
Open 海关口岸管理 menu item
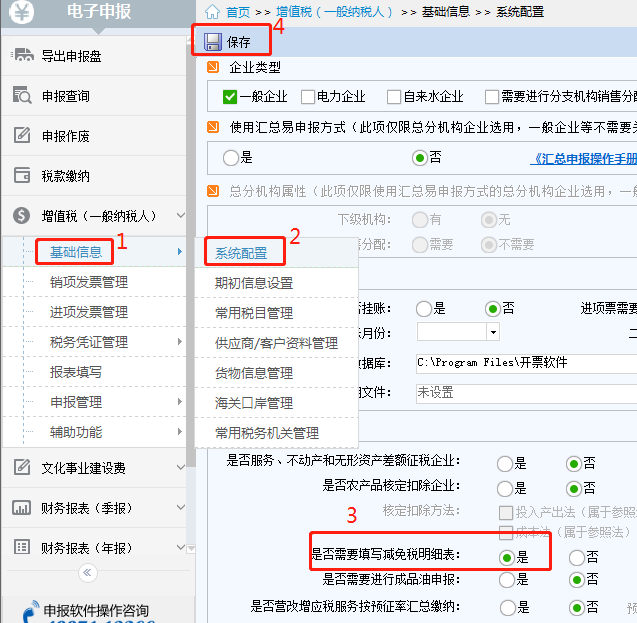click(x=254, y=403)
